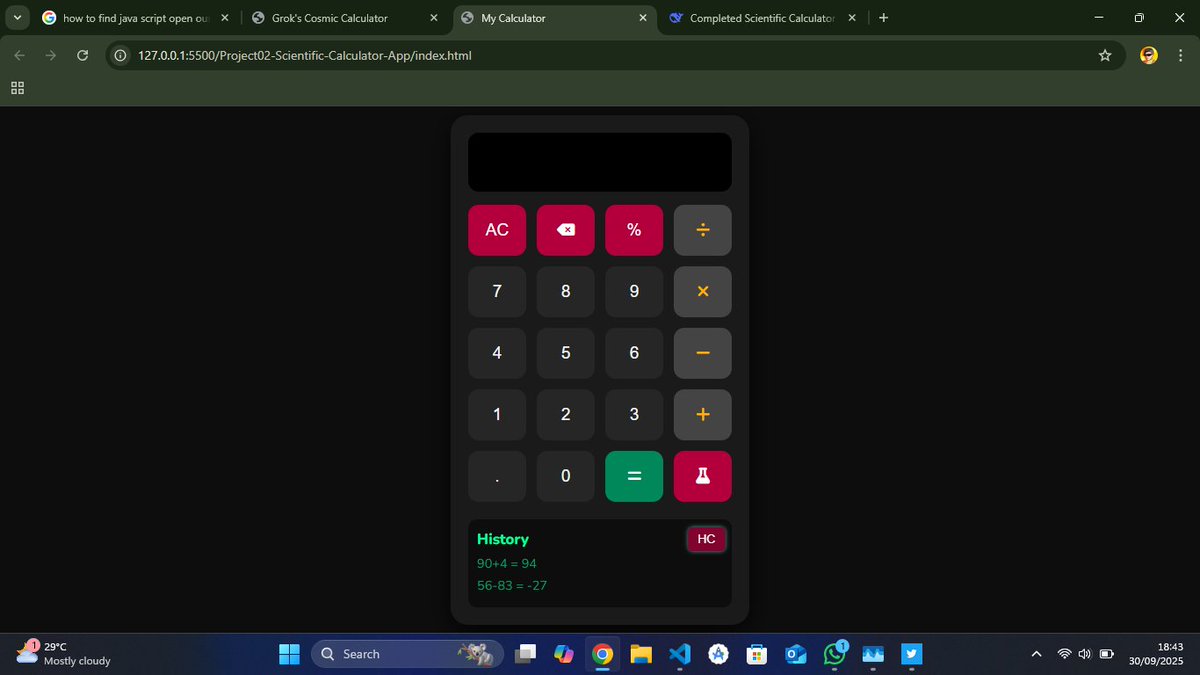Toggle scientific mode with the flask button
The image size is (1200, 675).
(703, 476)
